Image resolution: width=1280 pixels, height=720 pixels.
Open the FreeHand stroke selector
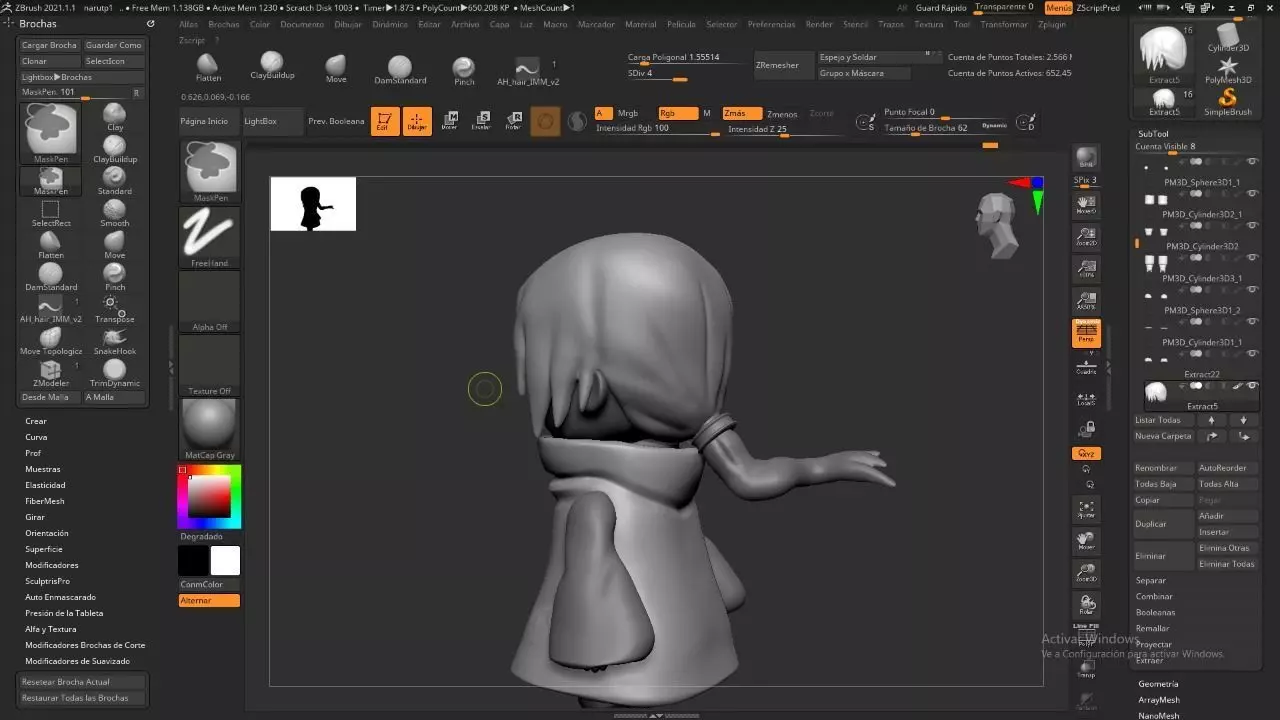click(x=210, y=238)
